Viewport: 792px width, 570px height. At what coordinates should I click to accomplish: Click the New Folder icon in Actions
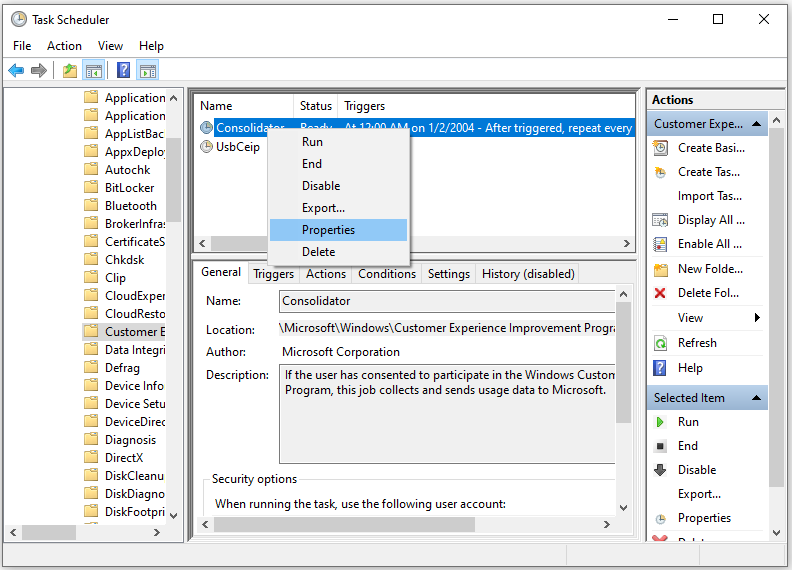click(x=661, y=269)
